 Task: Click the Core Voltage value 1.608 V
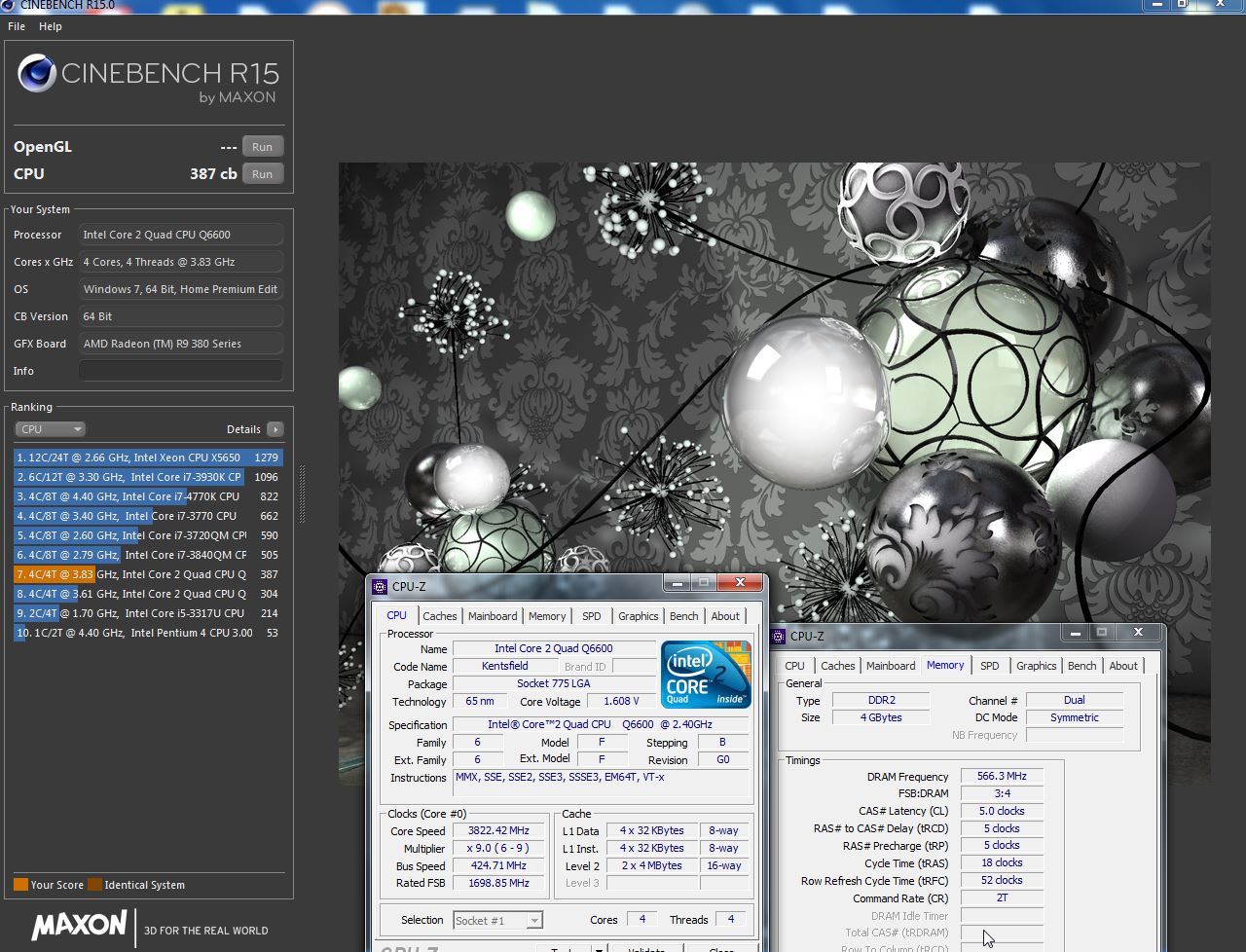(x=621, y=701)
